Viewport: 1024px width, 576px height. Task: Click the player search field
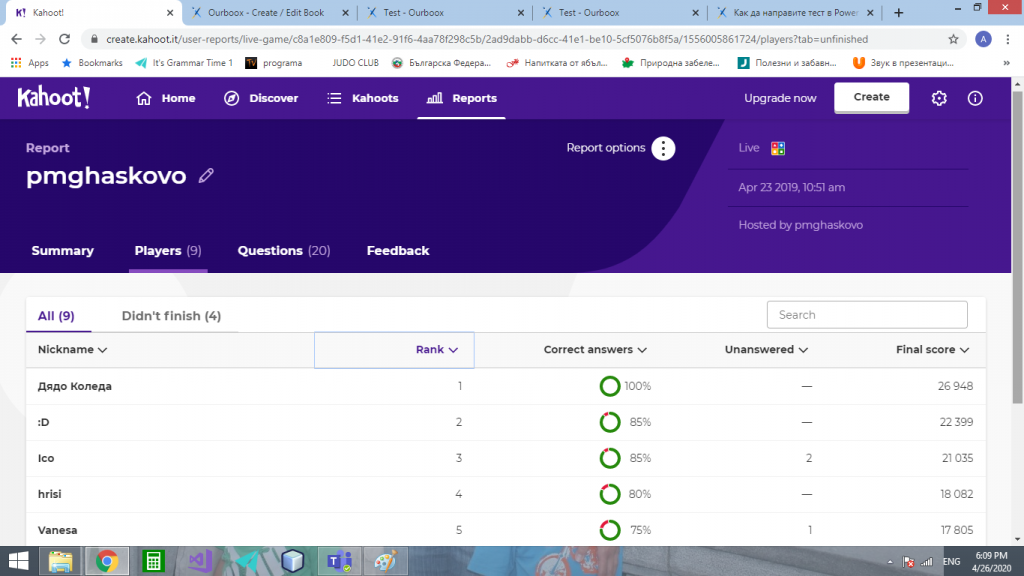pyautogui.click(x=867, y=315)
